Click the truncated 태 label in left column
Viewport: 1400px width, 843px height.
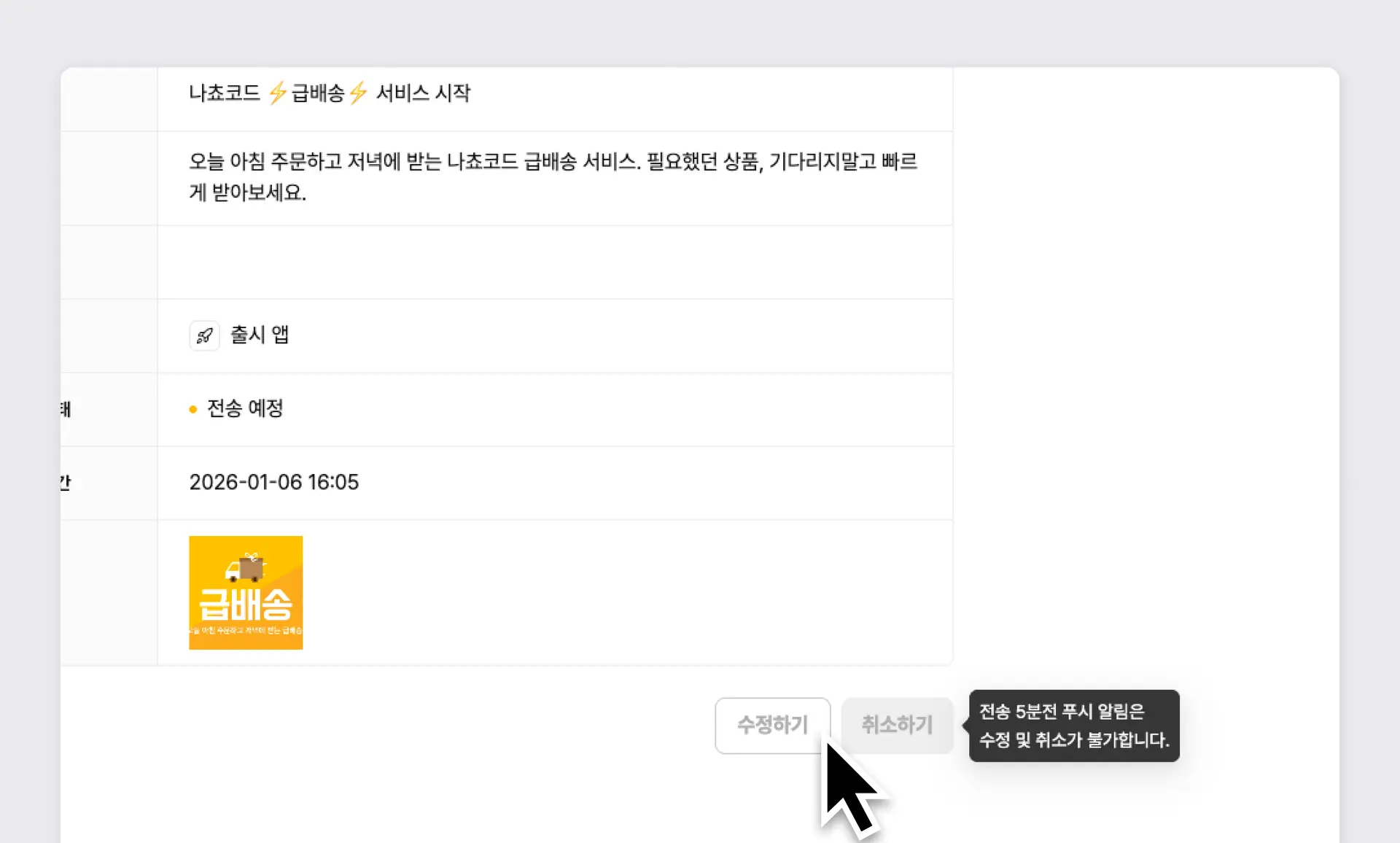(x=66, y=410)
